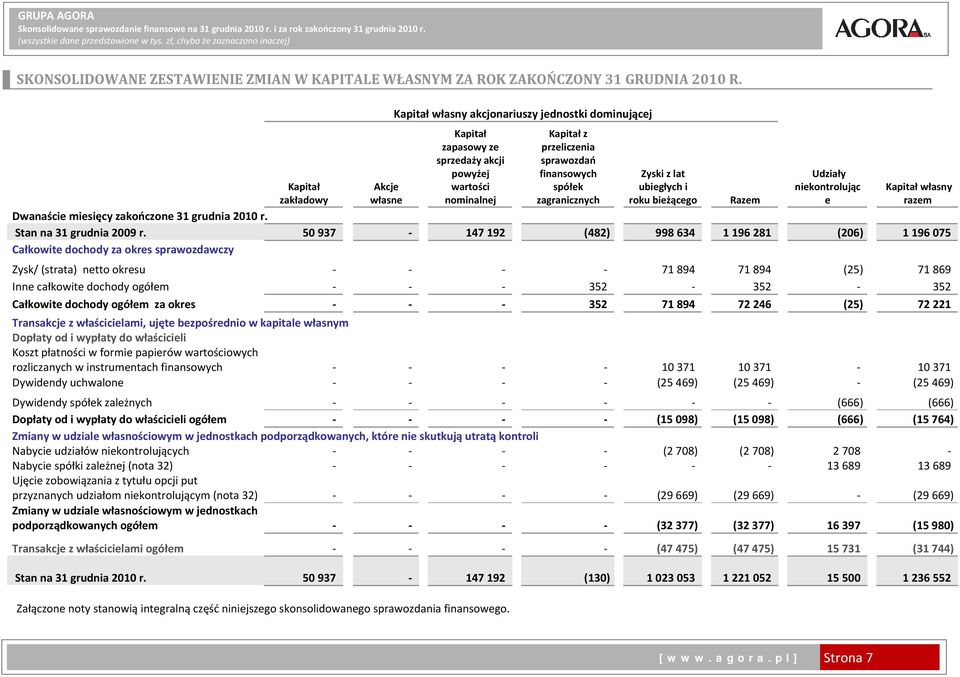Image resolution: width=960 pixels, height=677 pixels.
Task: Click the value 16 397
Action: tap(844, 525)
